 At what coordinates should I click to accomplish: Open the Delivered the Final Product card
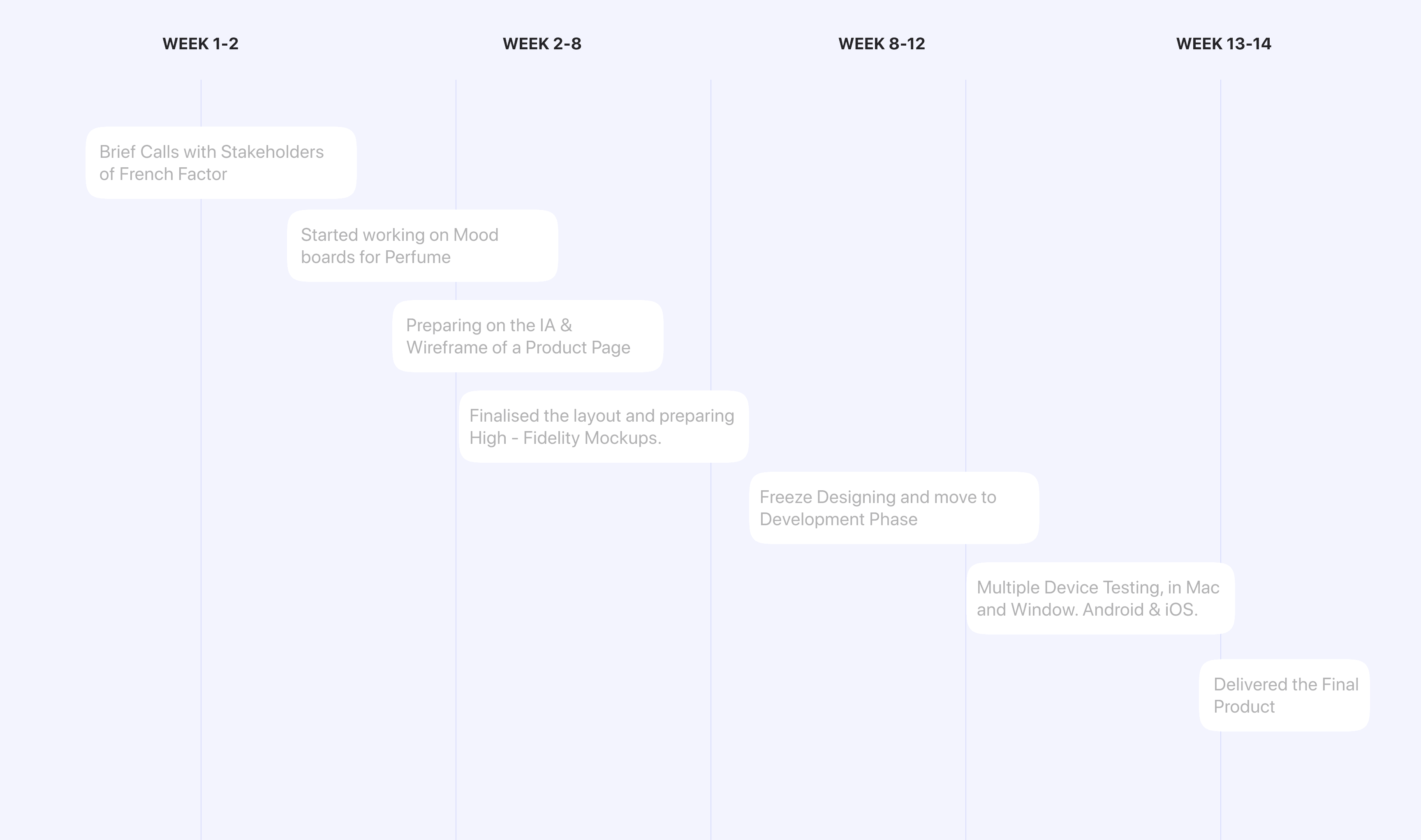(1284, 695)
